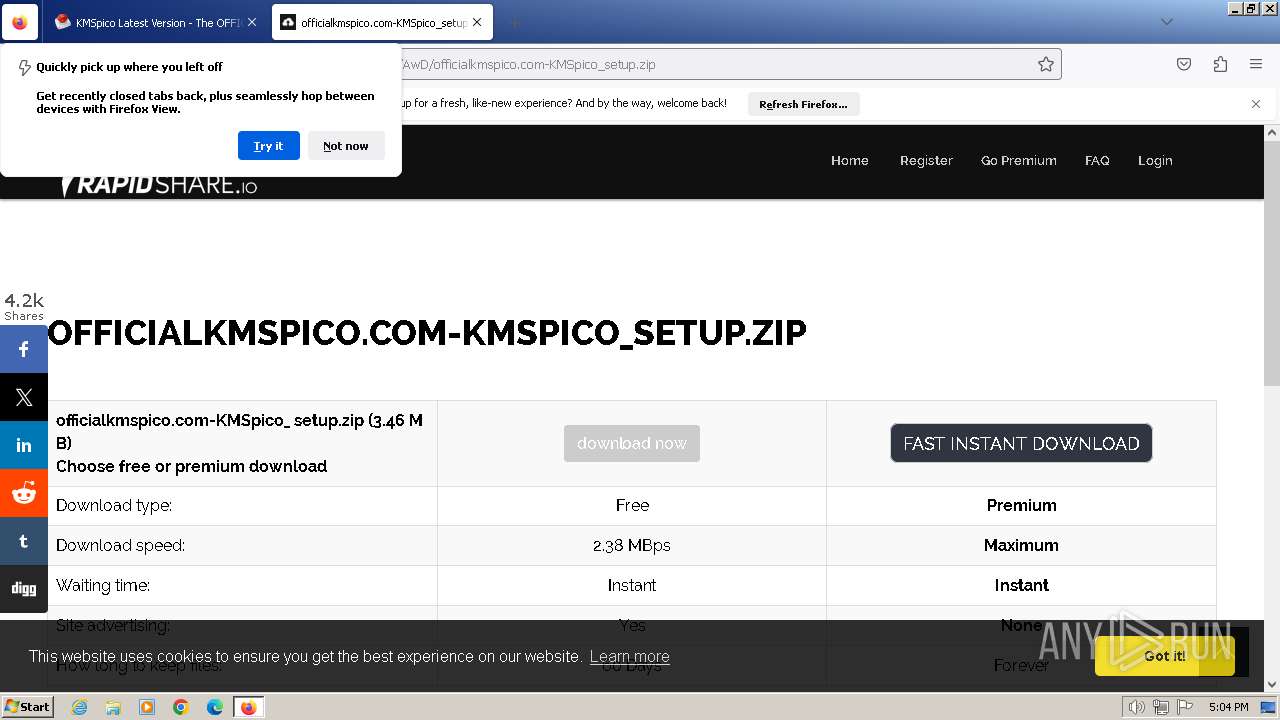Image resolution: width=1280 pixels, height=720 pixels.
Task: Open the Register menu item
Action: pyautogui.click(x=926, y=160)
